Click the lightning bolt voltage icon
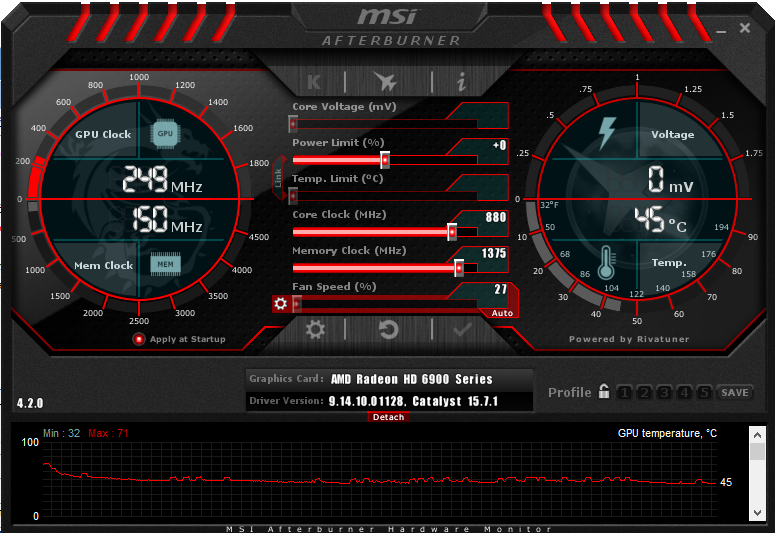 [607, 133]
